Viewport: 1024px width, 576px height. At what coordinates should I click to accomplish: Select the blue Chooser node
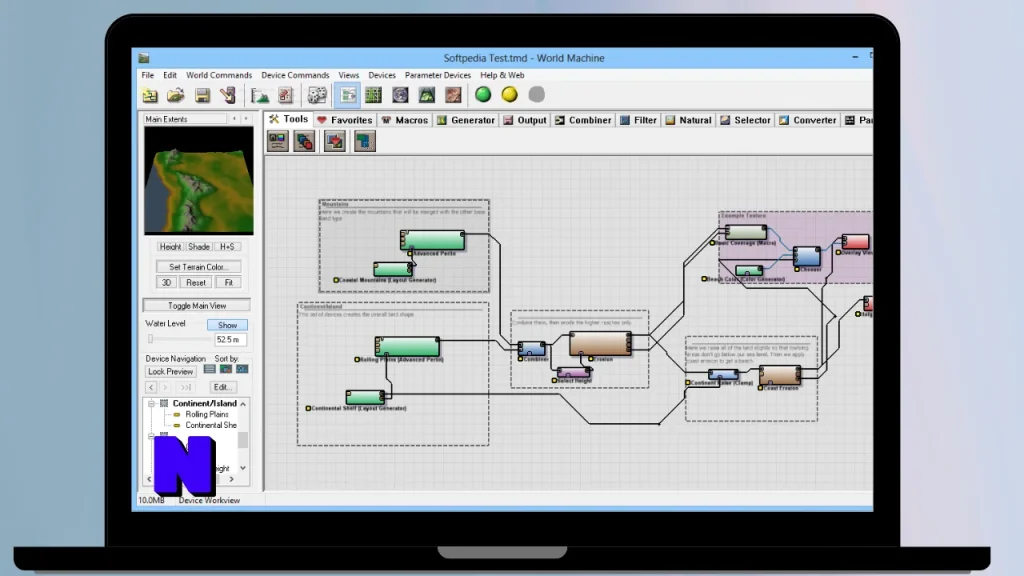(x=807, y=256)
